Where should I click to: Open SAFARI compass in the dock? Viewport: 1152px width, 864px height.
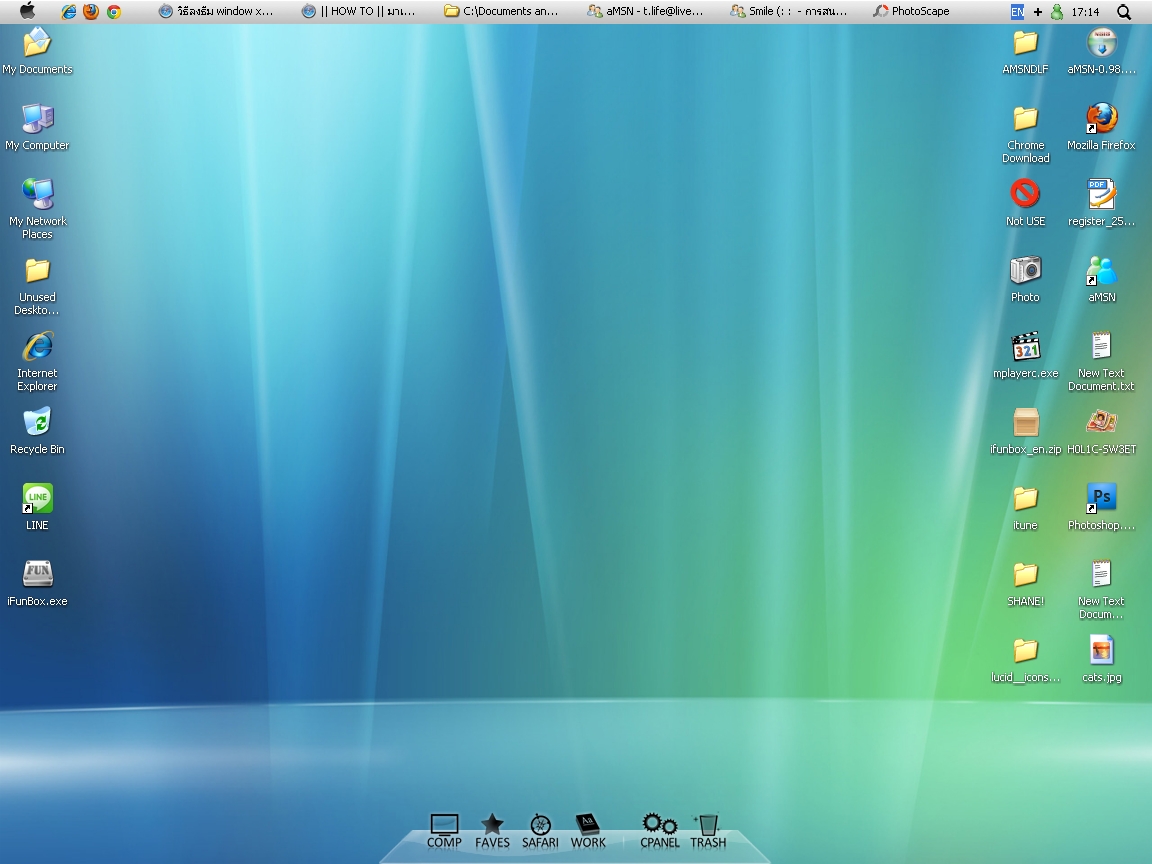click(x=540, y=831)
